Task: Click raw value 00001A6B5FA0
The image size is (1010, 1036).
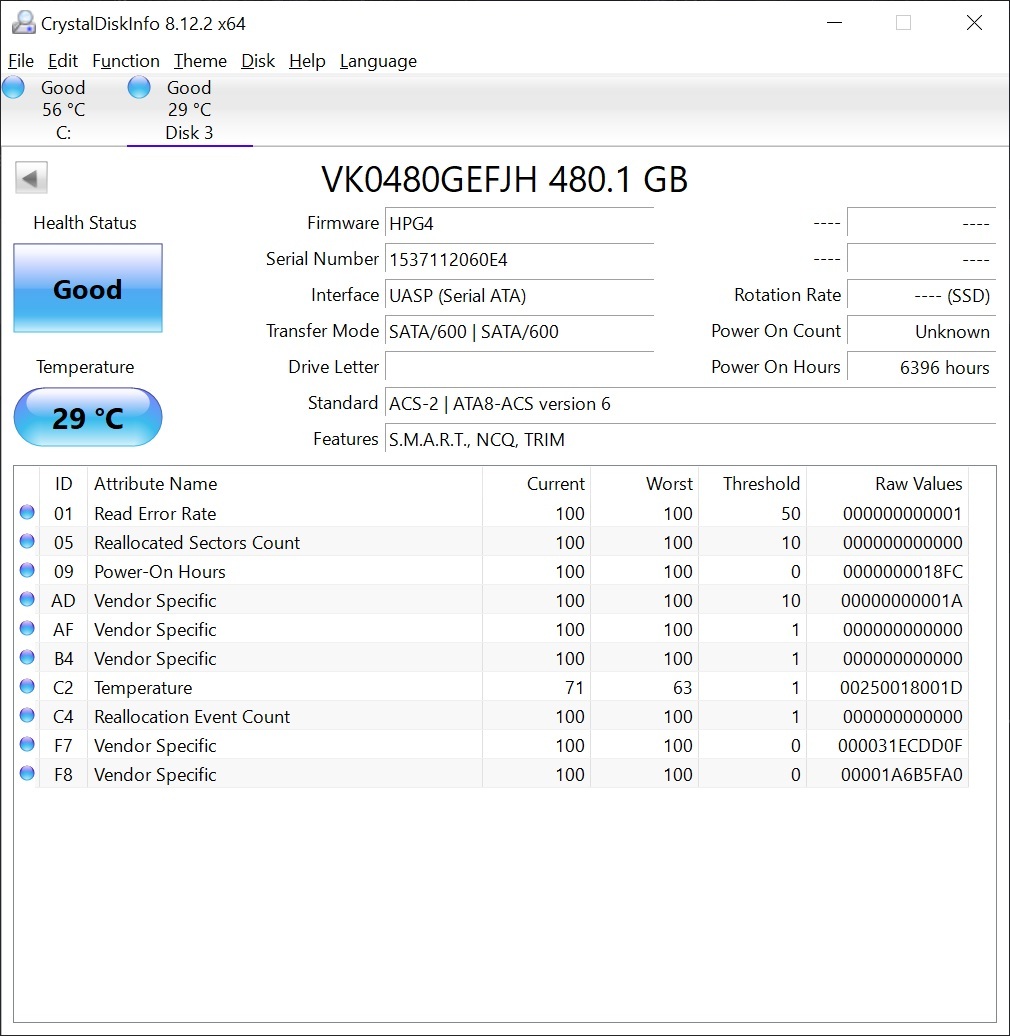Action: (x=902, y=774)
